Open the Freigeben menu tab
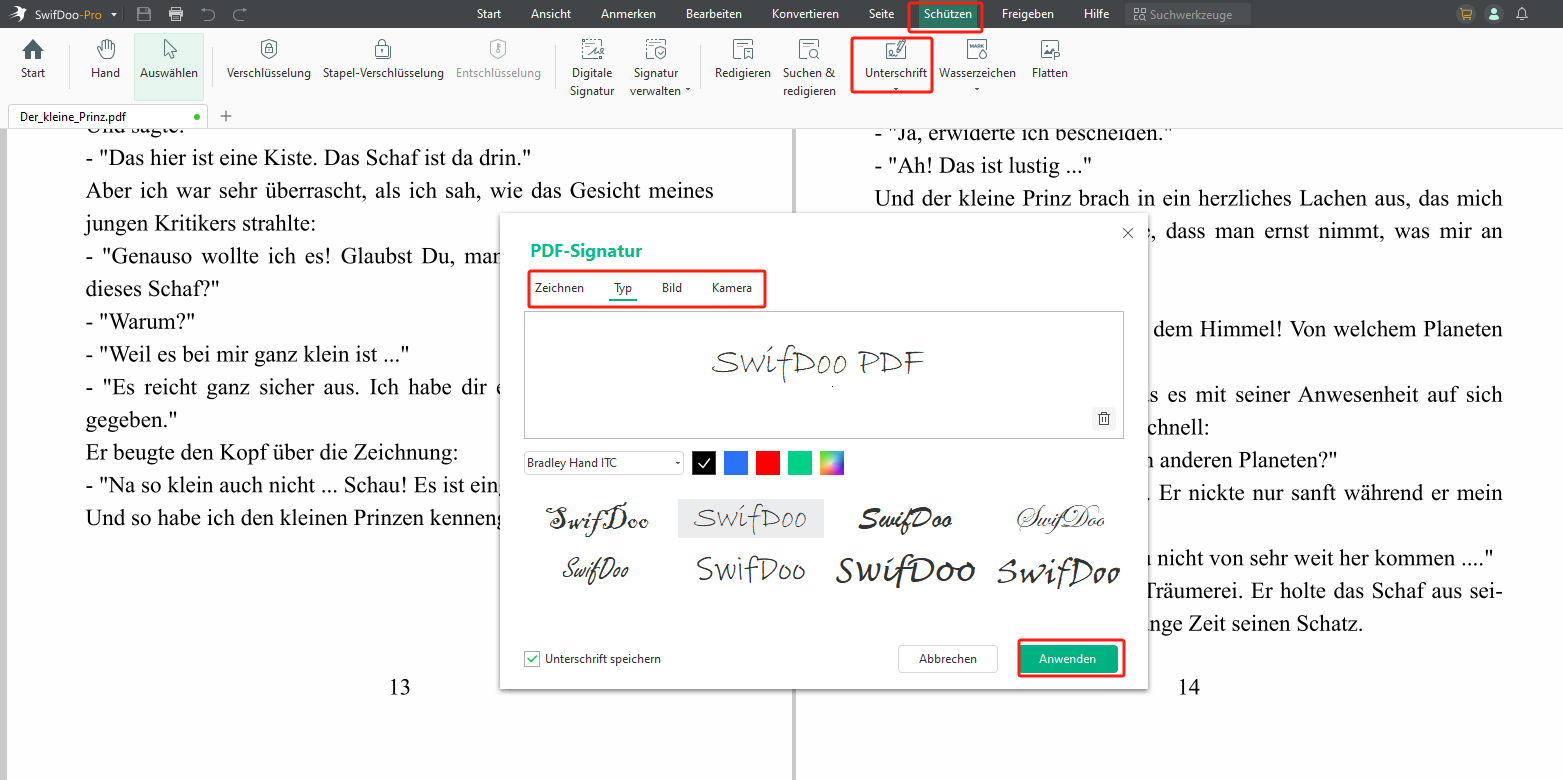This screenshot has width=1563, height=780. click(1027, 14)
